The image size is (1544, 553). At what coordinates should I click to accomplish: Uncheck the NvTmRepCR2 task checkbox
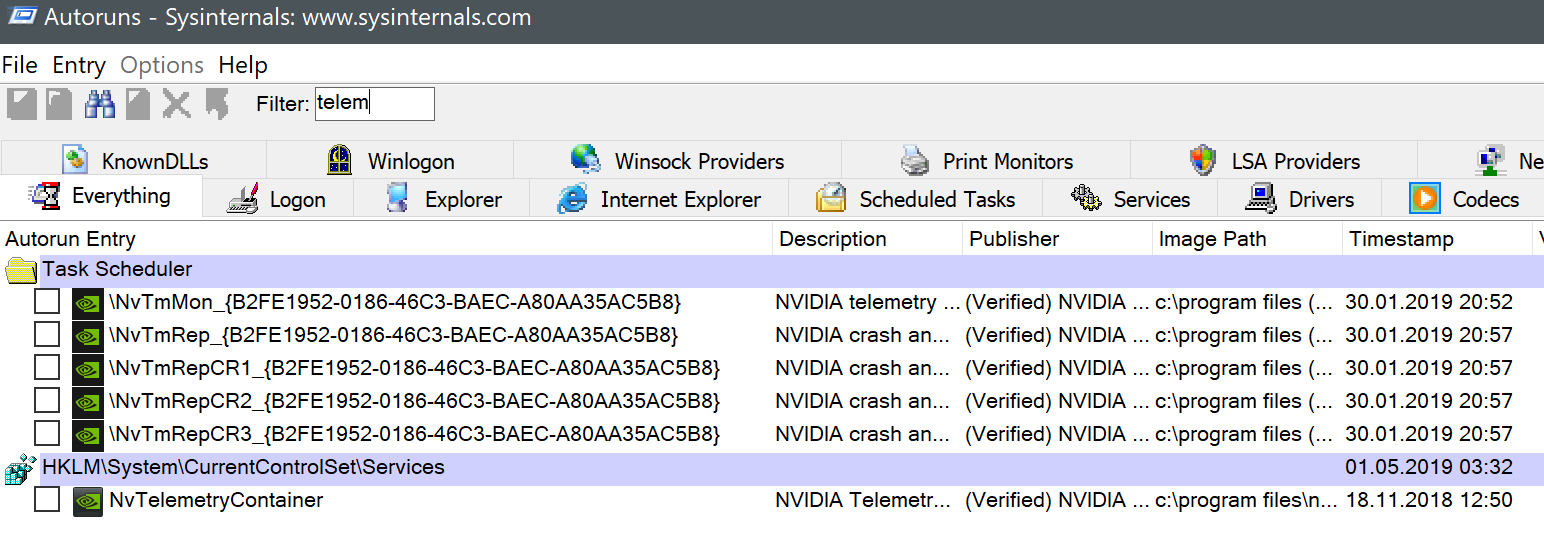(47, 401)
